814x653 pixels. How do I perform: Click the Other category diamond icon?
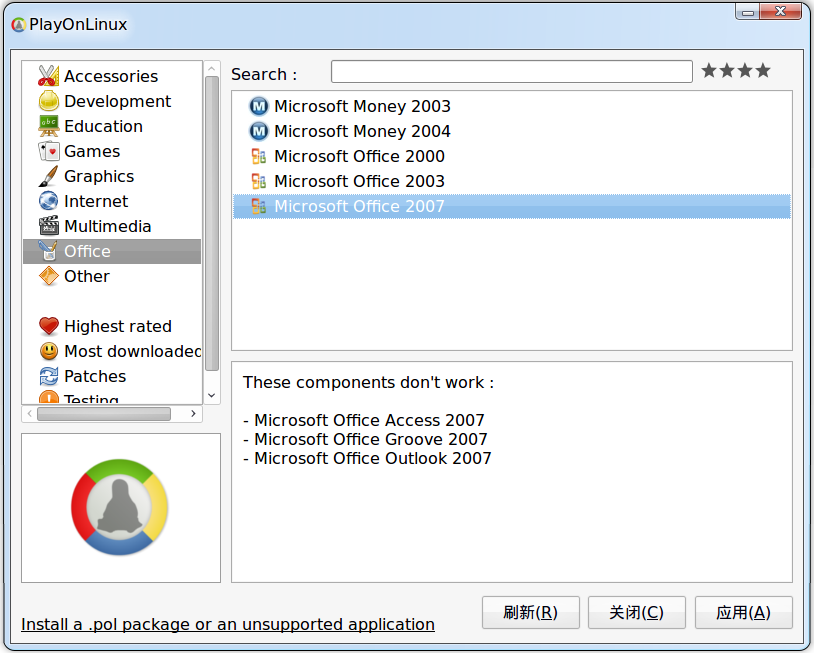(48, 276)
